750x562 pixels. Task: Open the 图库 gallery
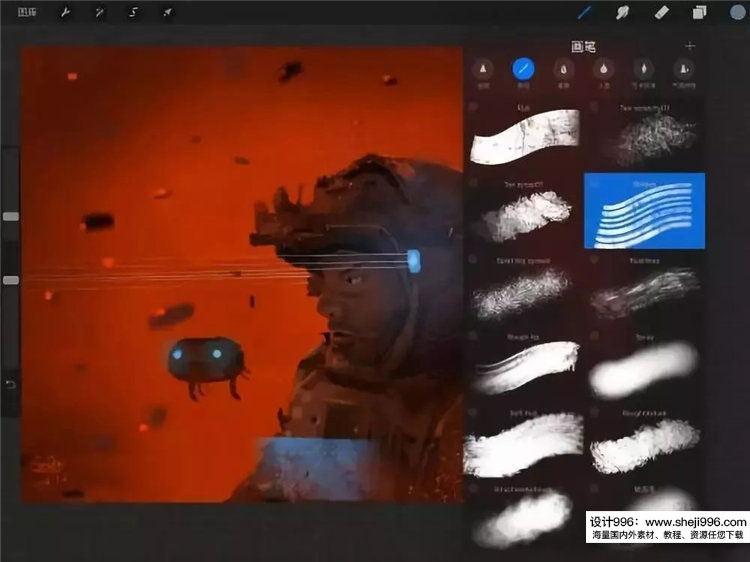click(x=27, y=12)
